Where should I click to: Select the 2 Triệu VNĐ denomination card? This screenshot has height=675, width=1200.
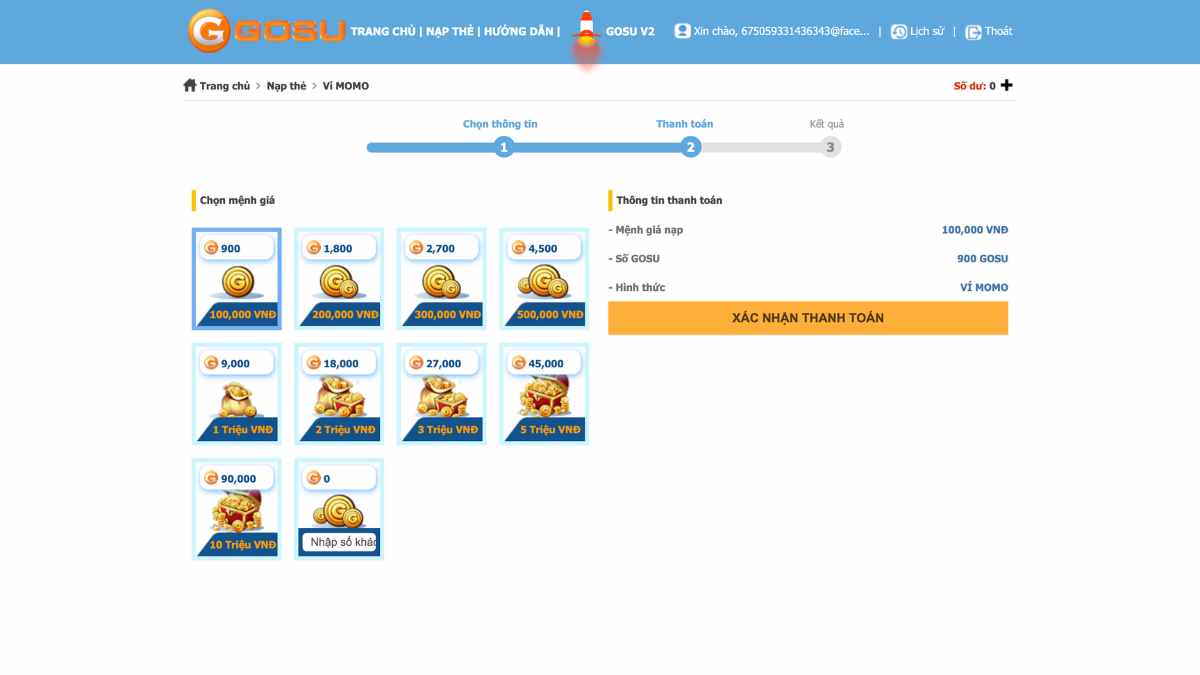(x=339, y=394)
